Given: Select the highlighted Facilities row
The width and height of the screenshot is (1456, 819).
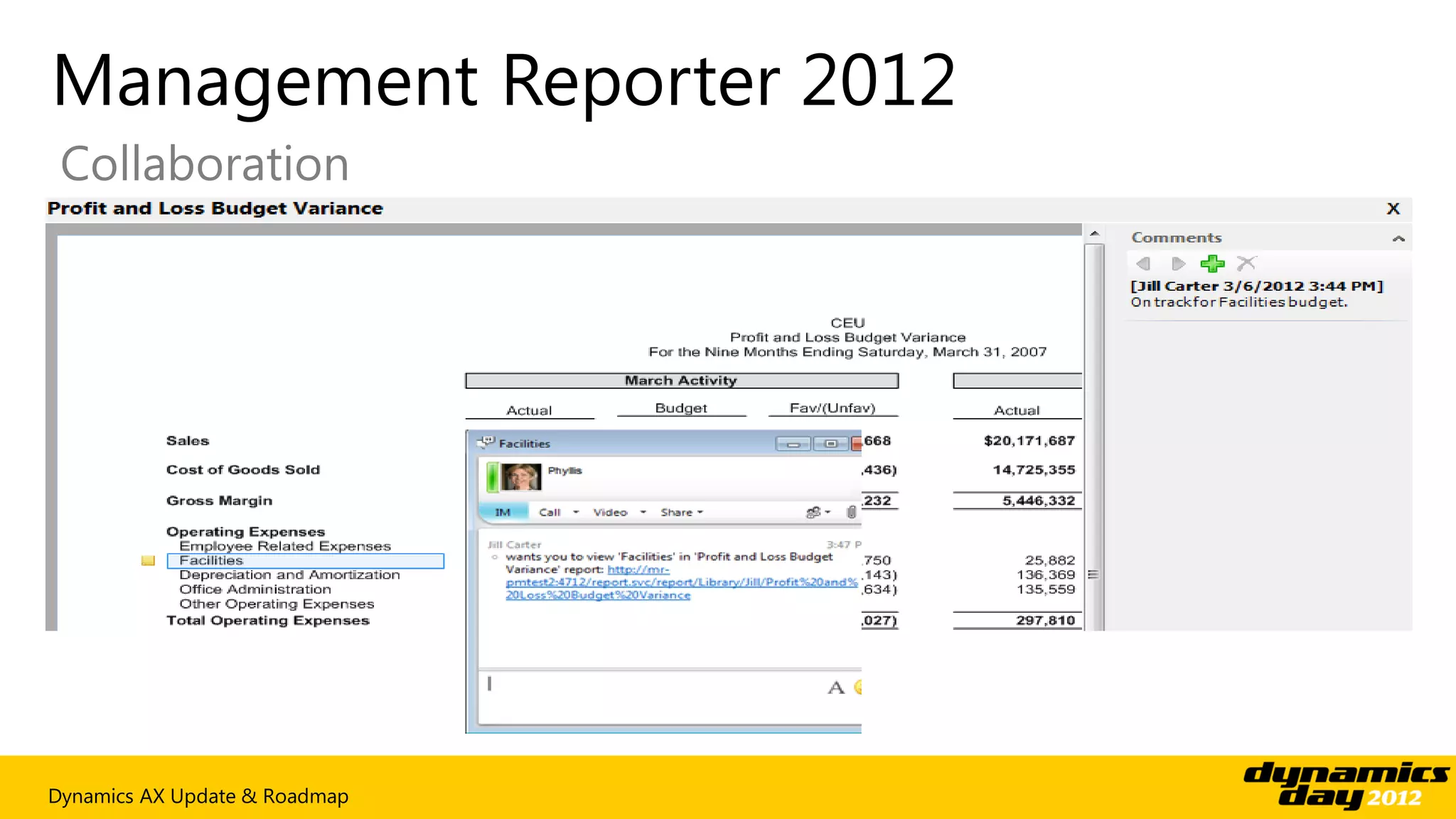Looking at the screenshot, I should click(306, 561).
